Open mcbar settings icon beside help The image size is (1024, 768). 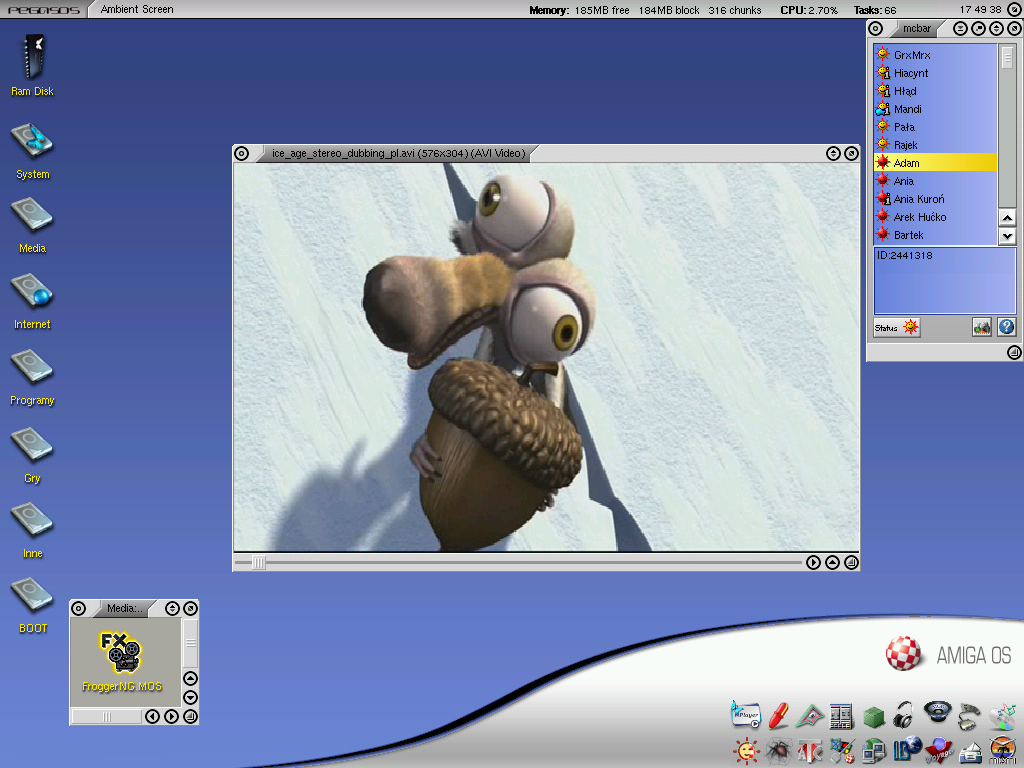tap(982, 327)
